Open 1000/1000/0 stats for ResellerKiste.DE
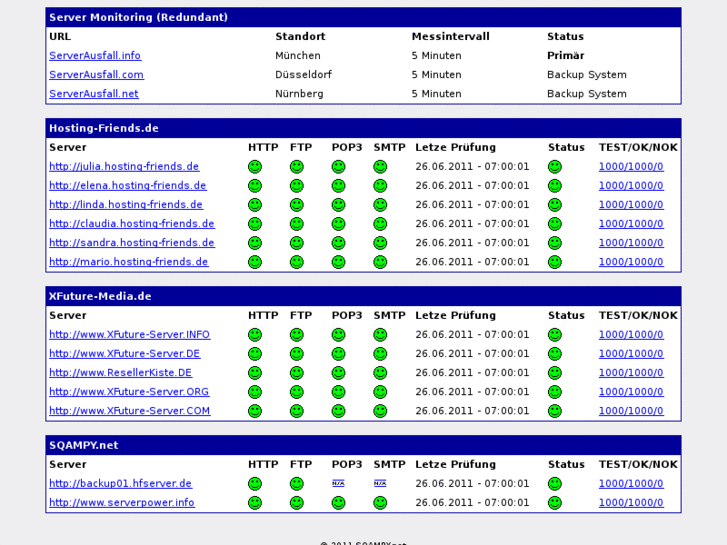The width and height of the screenshot is (727, 545). point(631,372)
